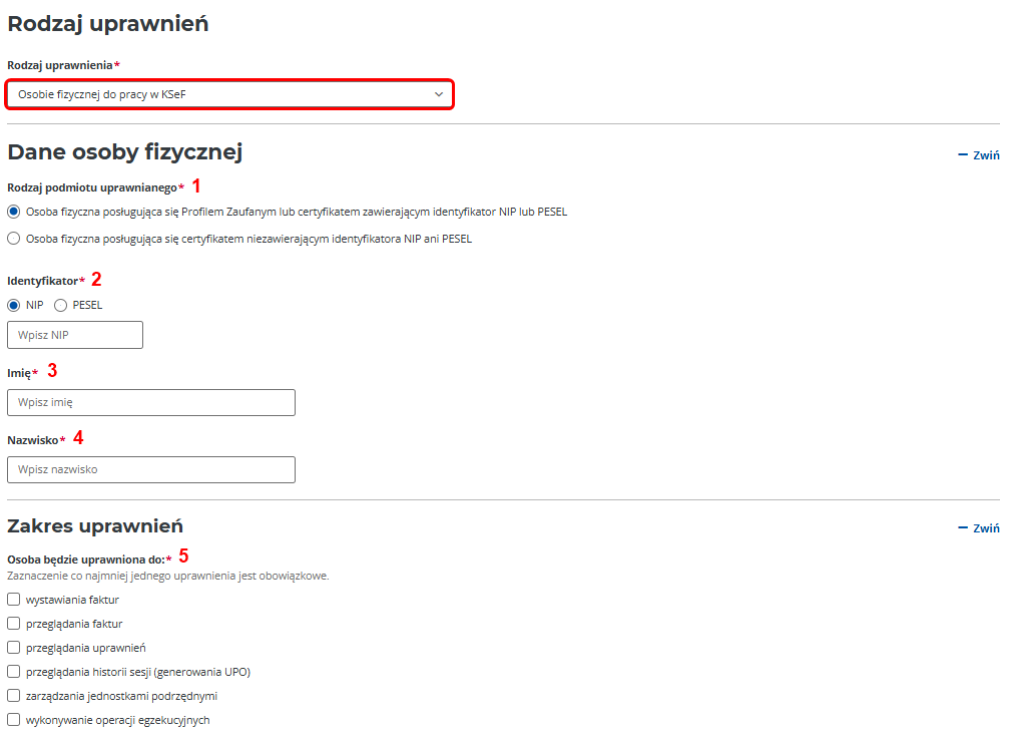Click the Zakres uprawnień heading
The width and height of the screenshot is (1011, 736).
[x=95, y=526]
